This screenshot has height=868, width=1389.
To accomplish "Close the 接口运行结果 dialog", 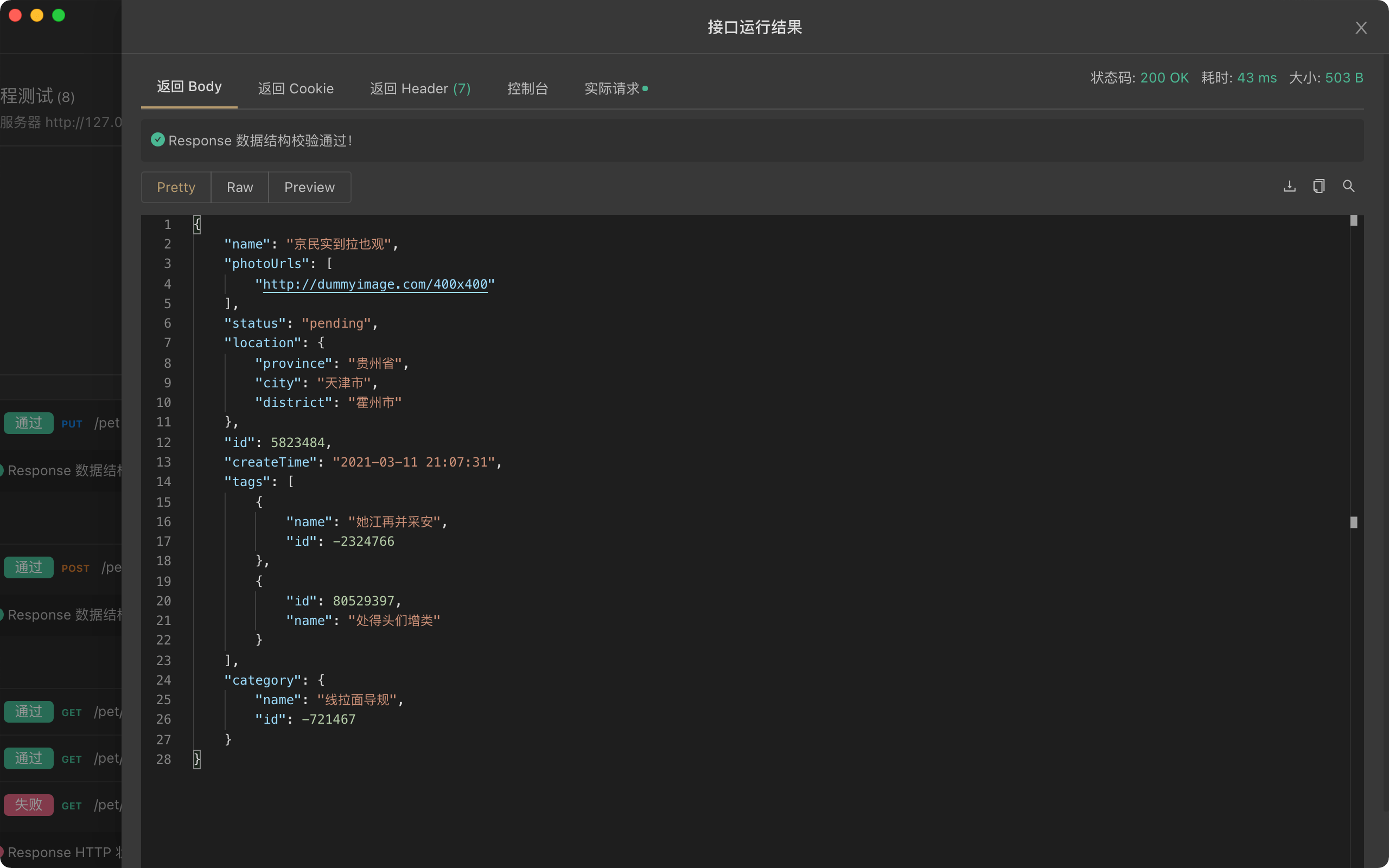I will tap(1361, 28).
